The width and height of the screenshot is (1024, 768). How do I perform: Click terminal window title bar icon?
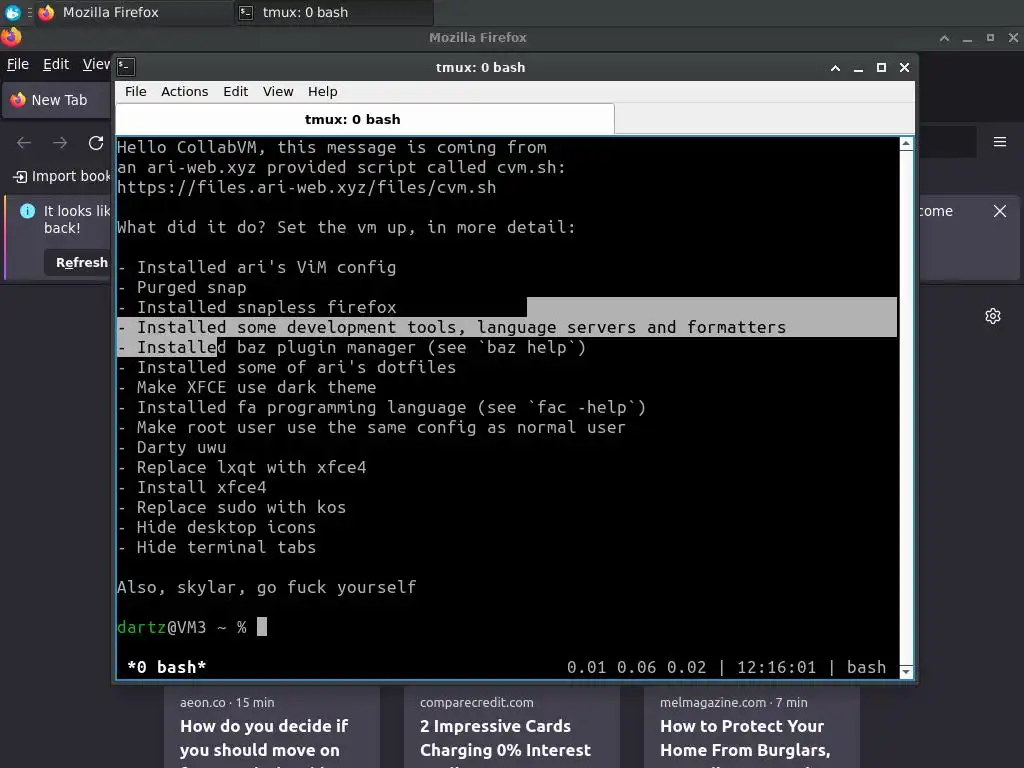point(126,67)
